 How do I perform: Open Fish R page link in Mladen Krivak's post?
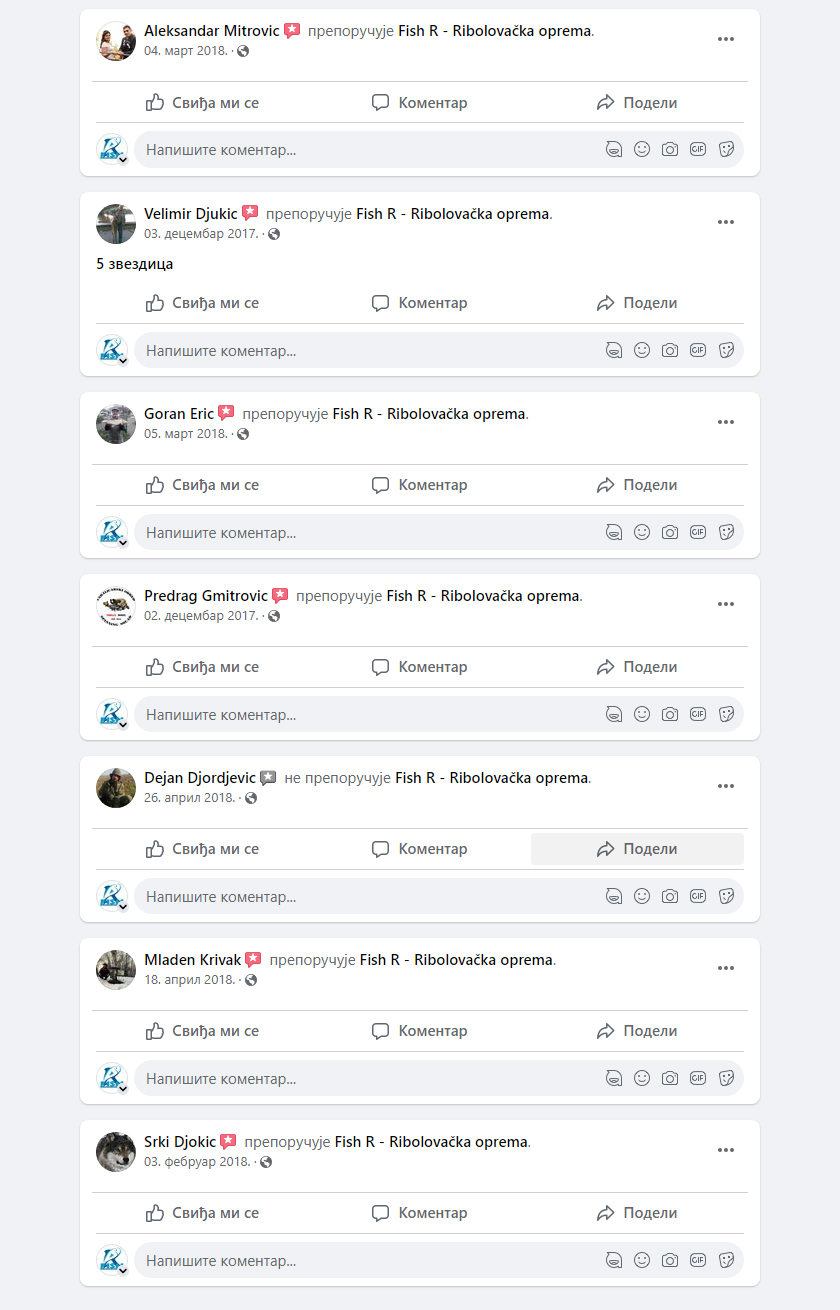[456, 960]
